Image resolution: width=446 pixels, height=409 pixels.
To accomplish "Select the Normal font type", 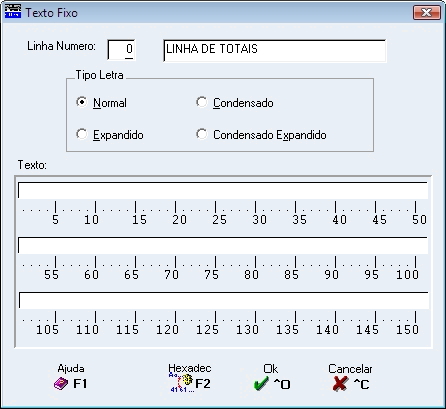I will click(x=81, y=102).
